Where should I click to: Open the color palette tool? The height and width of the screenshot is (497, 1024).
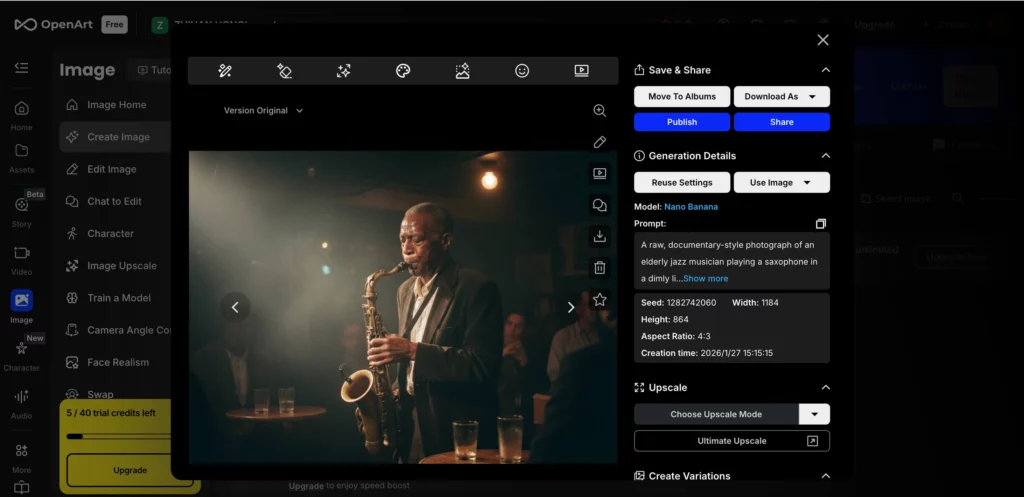pos(403,71)
